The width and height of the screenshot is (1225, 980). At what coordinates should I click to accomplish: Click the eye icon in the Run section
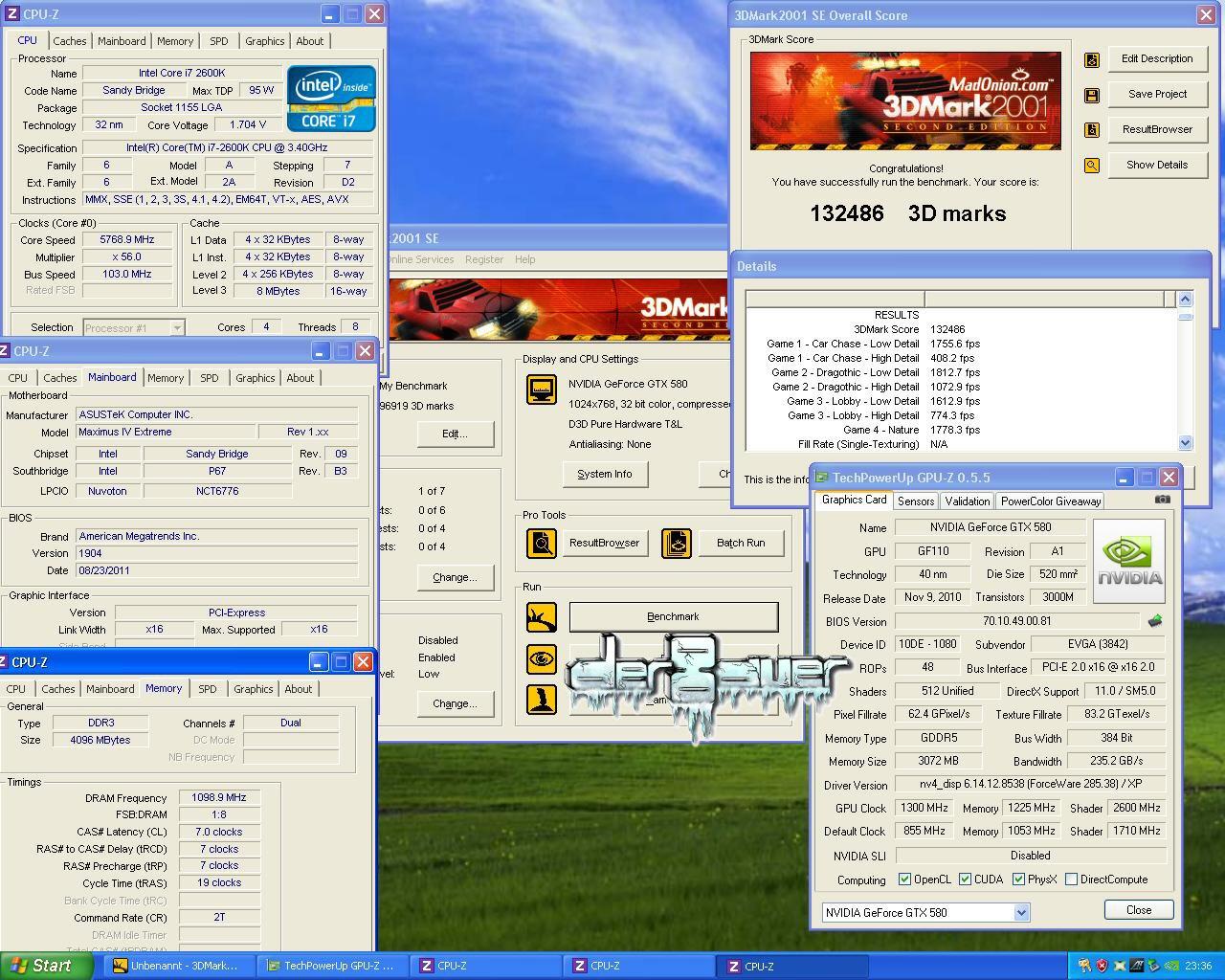click(x=542, y=658)
